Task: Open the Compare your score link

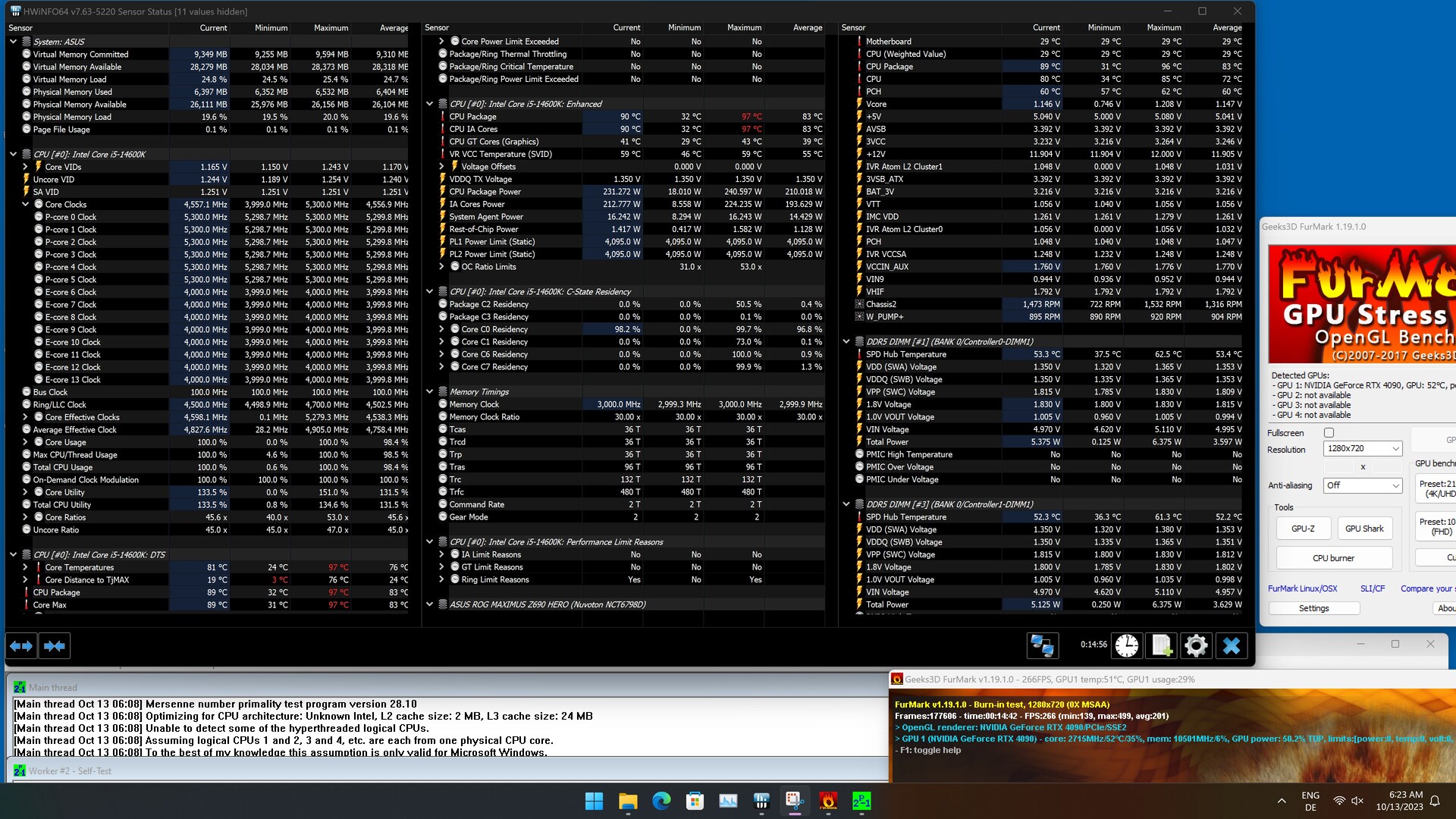Action: [x=1426, y=588]
